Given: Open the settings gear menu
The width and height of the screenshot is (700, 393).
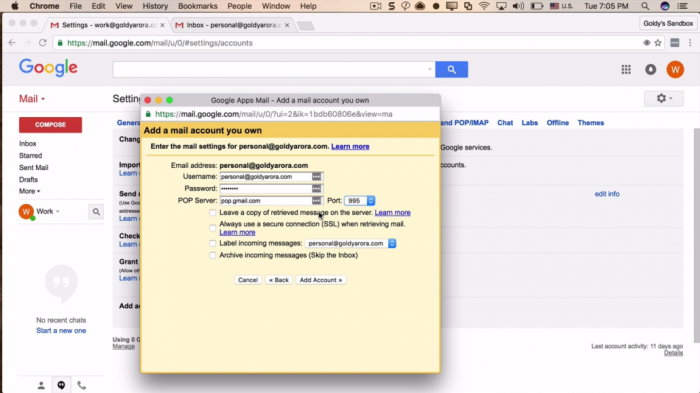Looking at the screenshot, I should point(663,98).
